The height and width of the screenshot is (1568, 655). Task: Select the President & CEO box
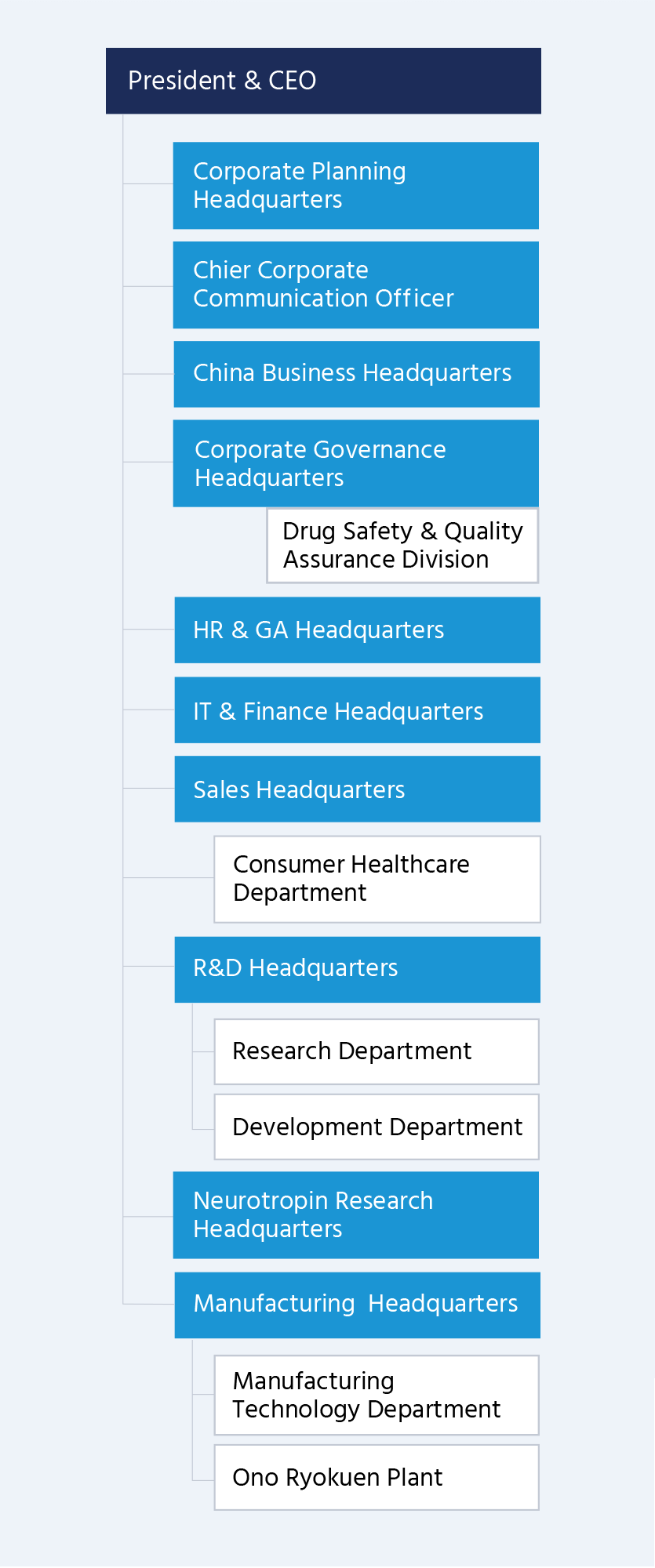coord(323,81)
